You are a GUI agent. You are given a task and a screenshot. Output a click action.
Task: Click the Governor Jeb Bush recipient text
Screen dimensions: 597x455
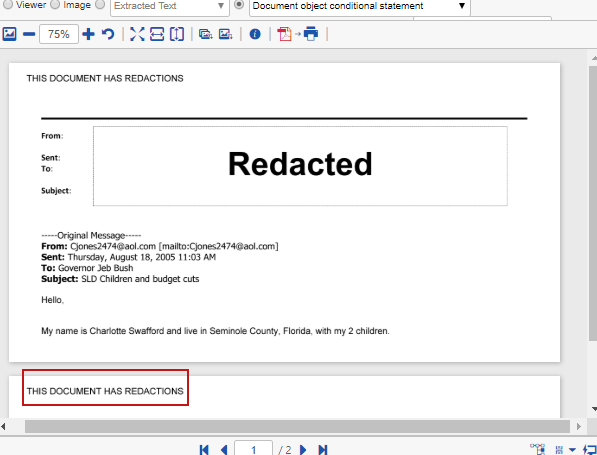(96, 268)
